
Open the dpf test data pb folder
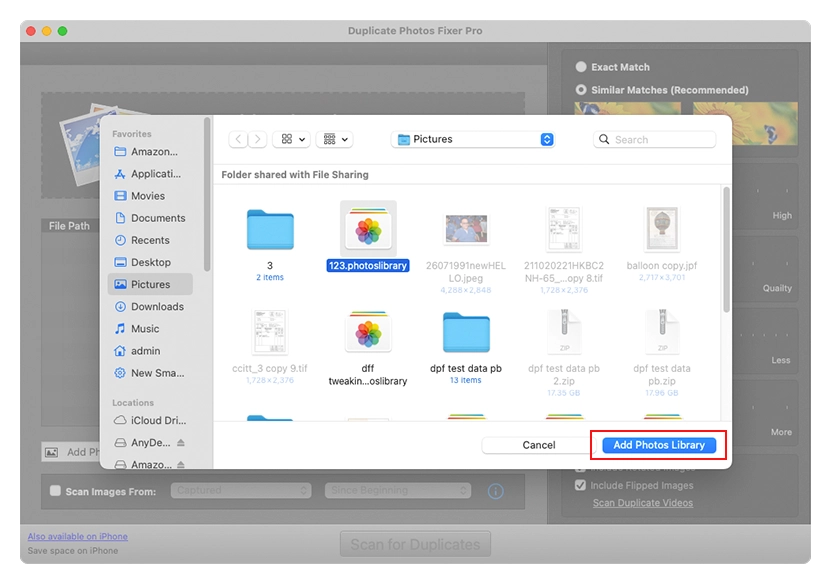(x=466, y=332)
